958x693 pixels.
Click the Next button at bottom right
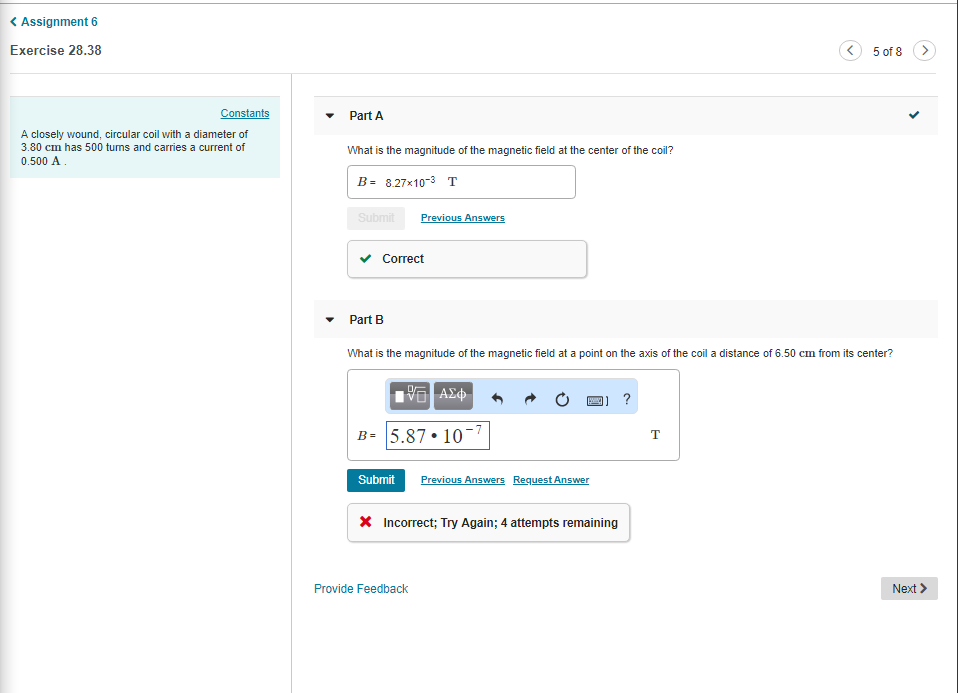[x=908, y=588]
